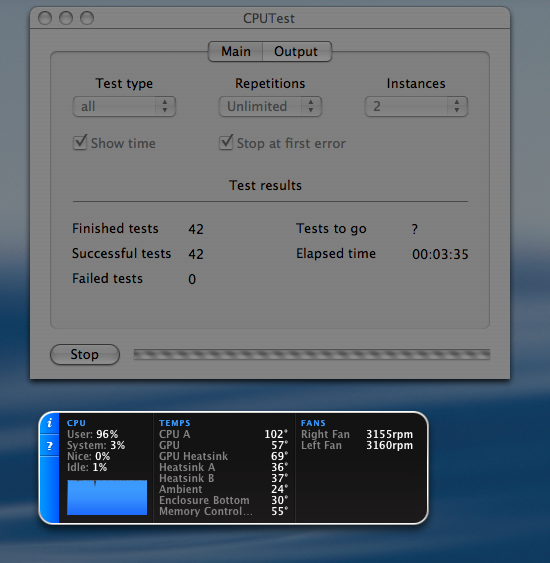Image resolution: width=550 pixels, height=563 pixels.
Task: Click the User CPU percentage 96%
Action: (x=107, y=434)
